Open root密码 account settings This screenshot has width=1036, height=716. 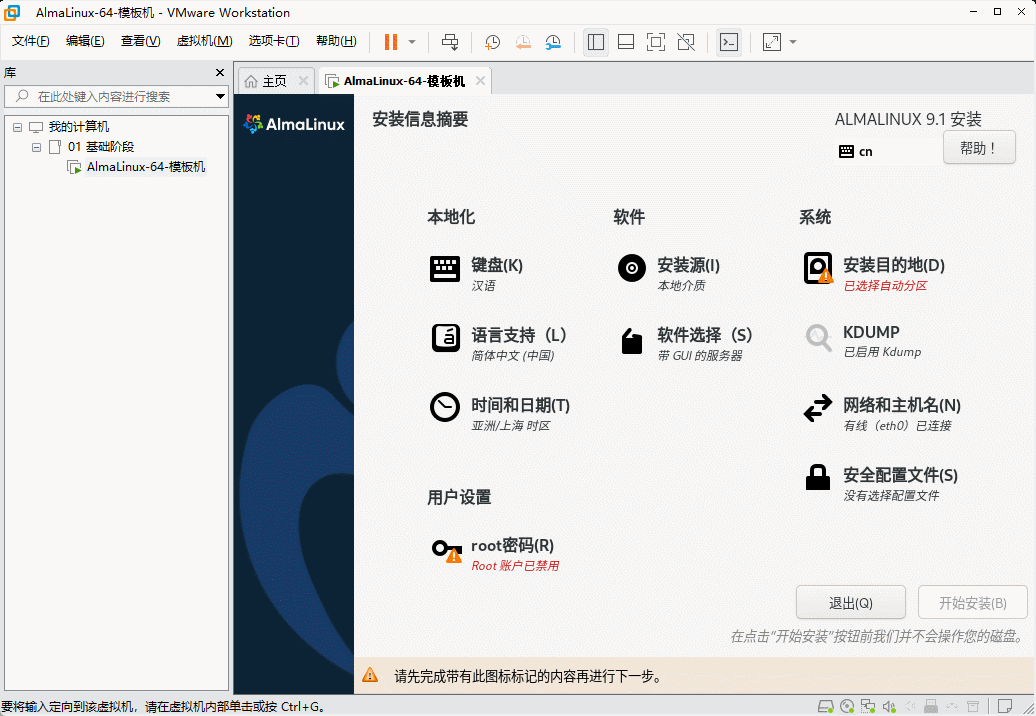point(512,546)
